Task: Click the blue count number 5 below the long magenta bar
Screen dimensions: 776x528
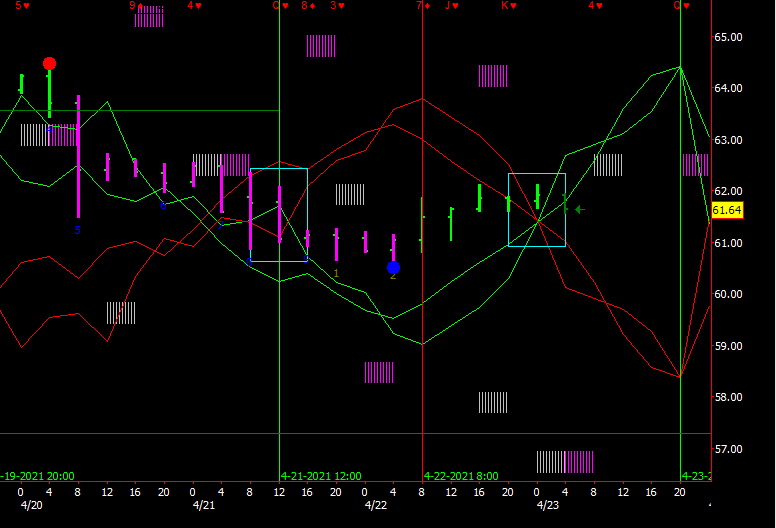Action: (78, 231)
